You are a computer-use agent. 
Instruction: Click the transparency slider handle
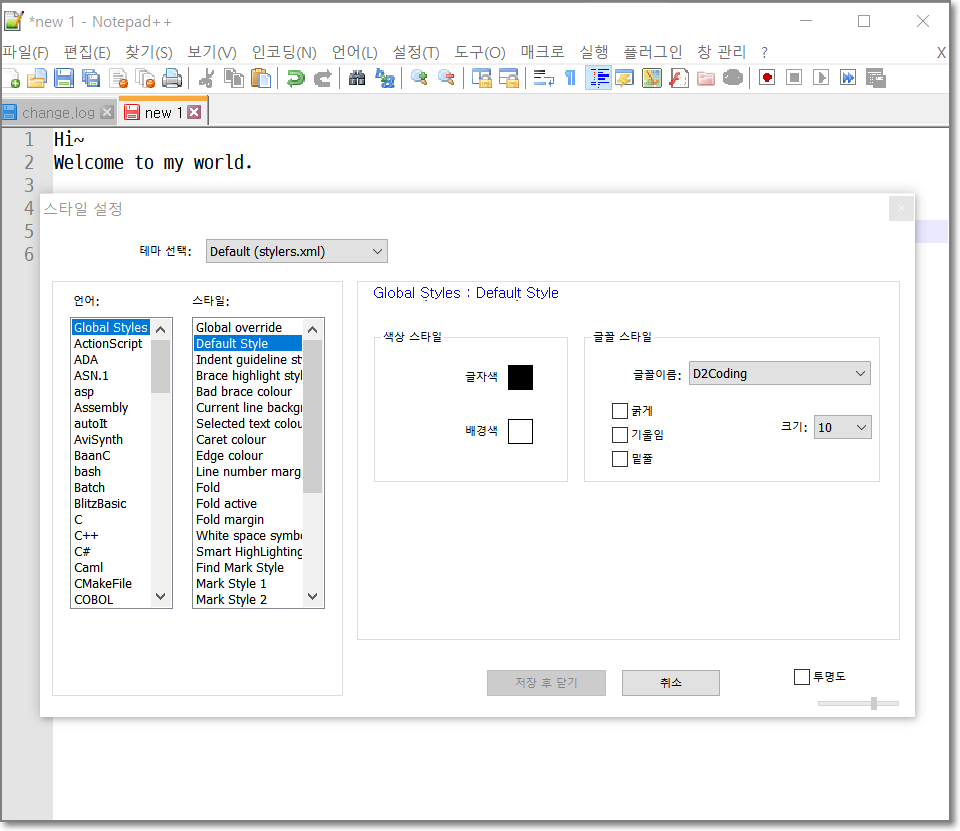click(874, 704)
